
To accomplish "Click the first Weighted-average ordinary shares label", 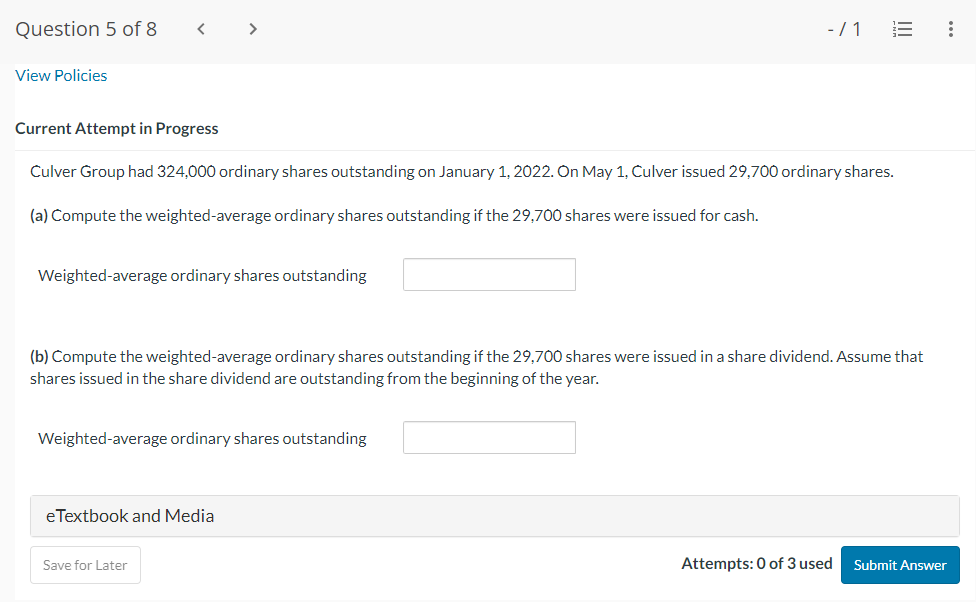I will click(x=202, y=276).
